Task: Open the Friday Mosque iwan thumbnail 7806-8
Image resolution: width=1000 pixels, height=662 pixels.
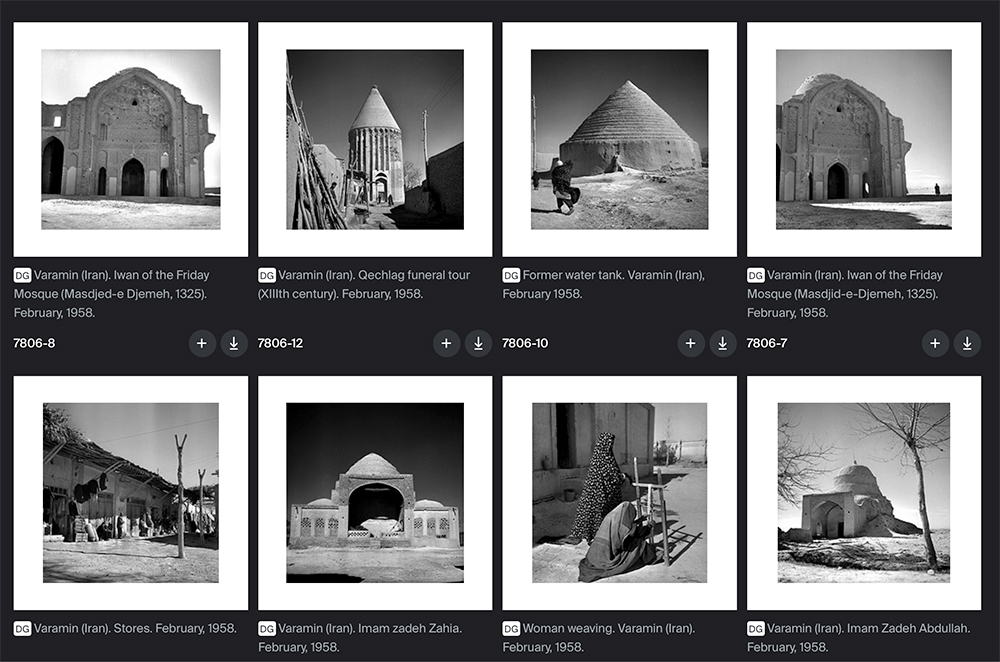Action: [x=131, y=139]
